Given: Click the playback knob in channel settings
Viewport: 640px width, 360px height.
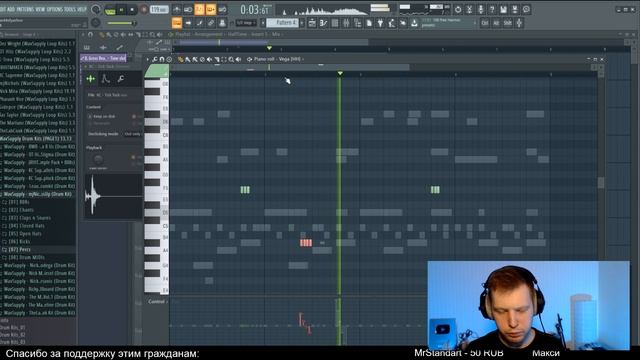Looking at the screenshot, I should click(98, 159).
